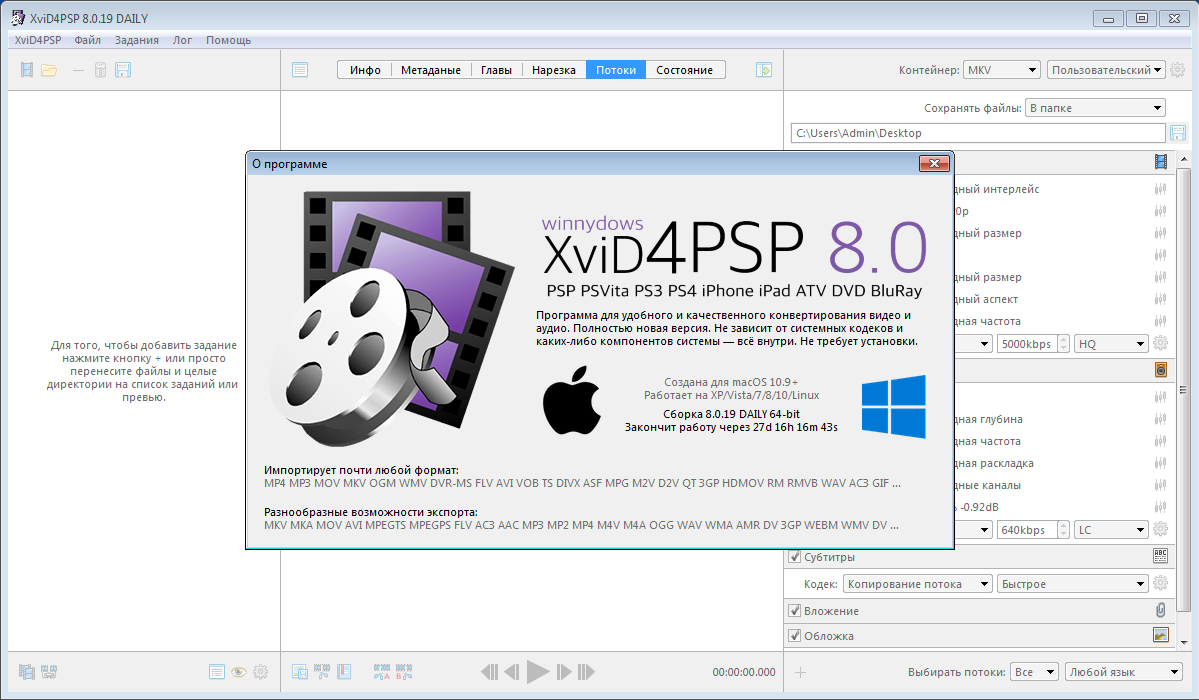
Task: Adjust the 640kbps bitrate stepper
Action: point(1063,529)
